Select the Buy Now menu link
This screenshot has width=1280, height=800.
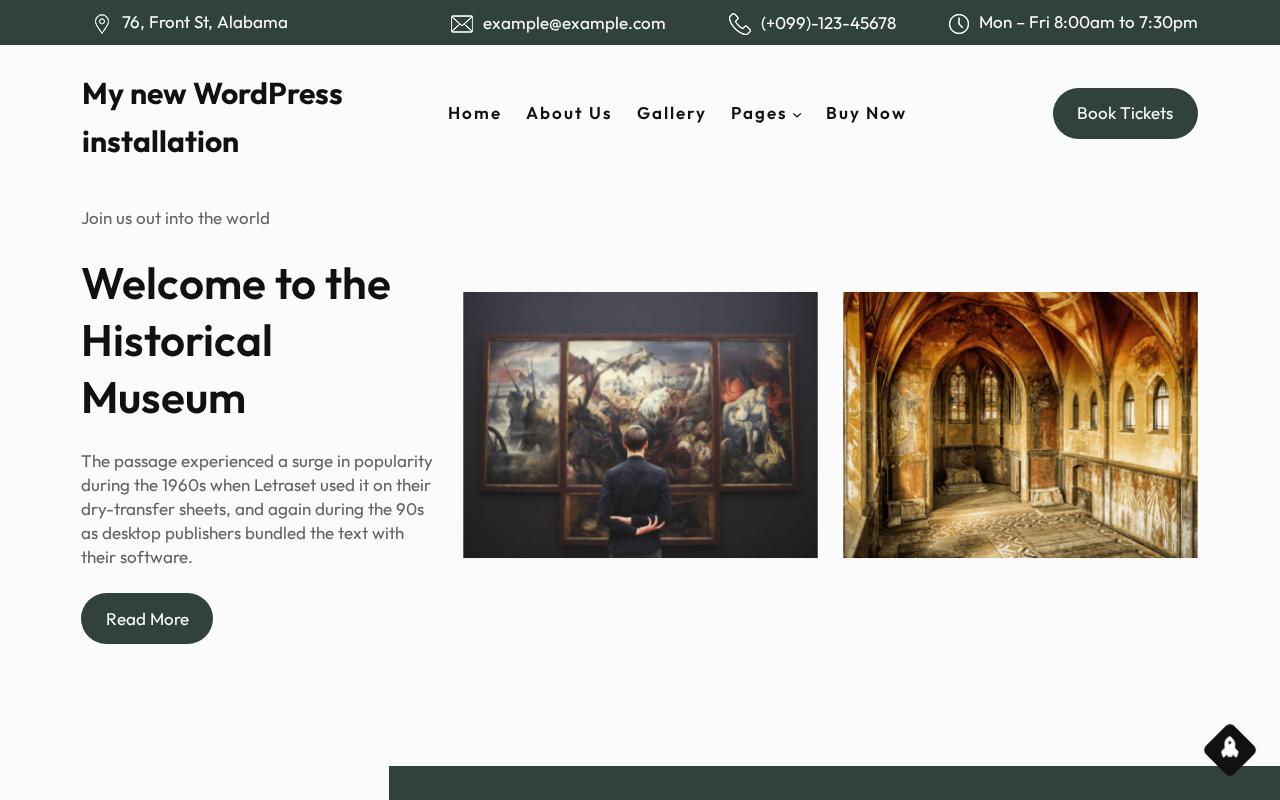(866, 113)
